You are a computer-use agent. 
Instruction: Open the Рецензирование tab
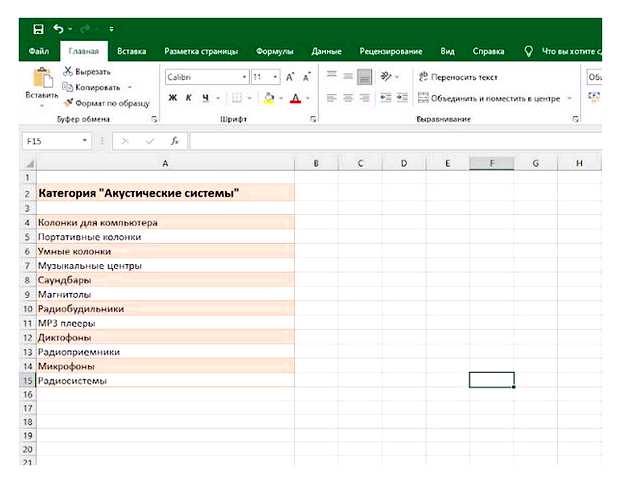coord(391,51)
